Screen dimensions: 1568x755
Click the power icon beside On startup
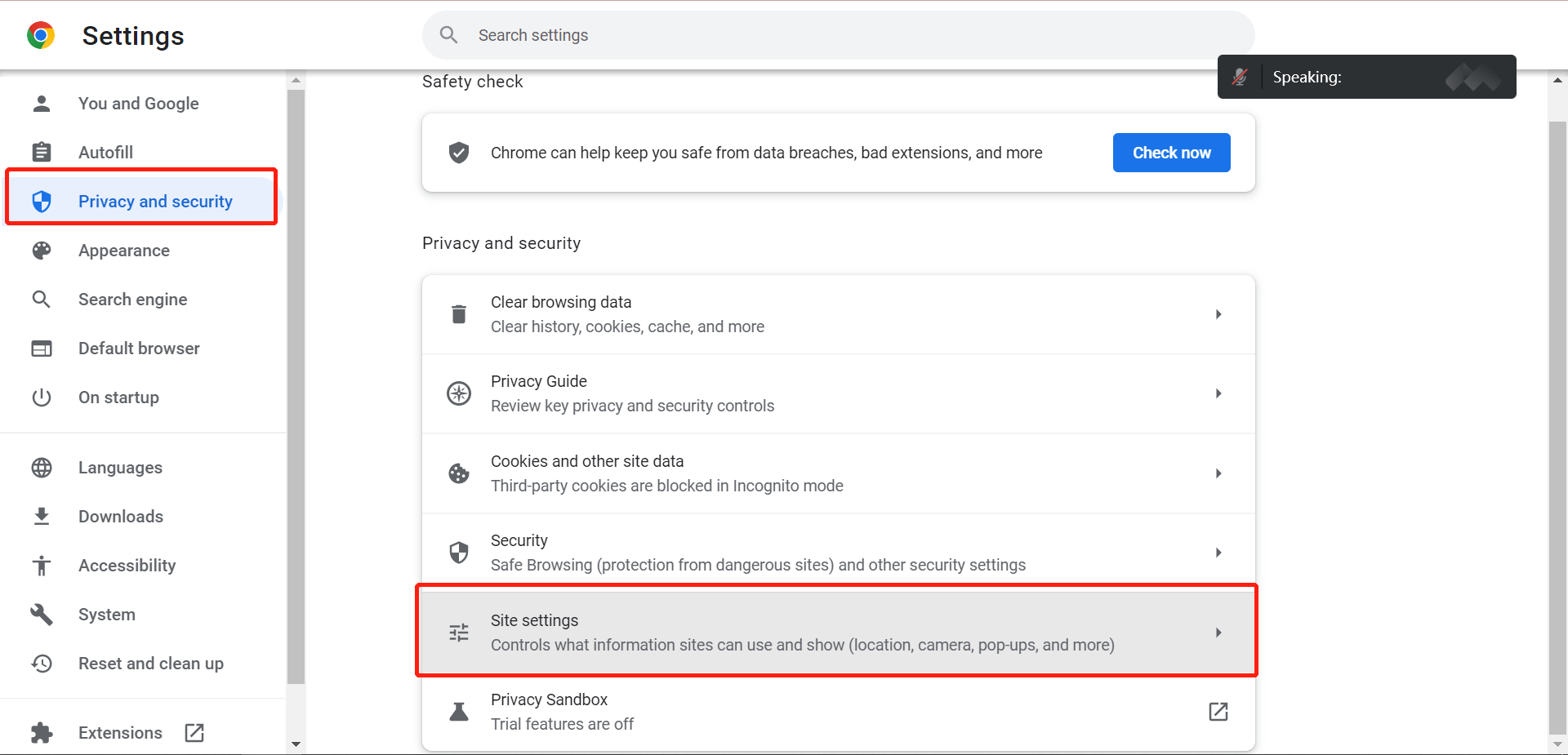coord(42,397)
